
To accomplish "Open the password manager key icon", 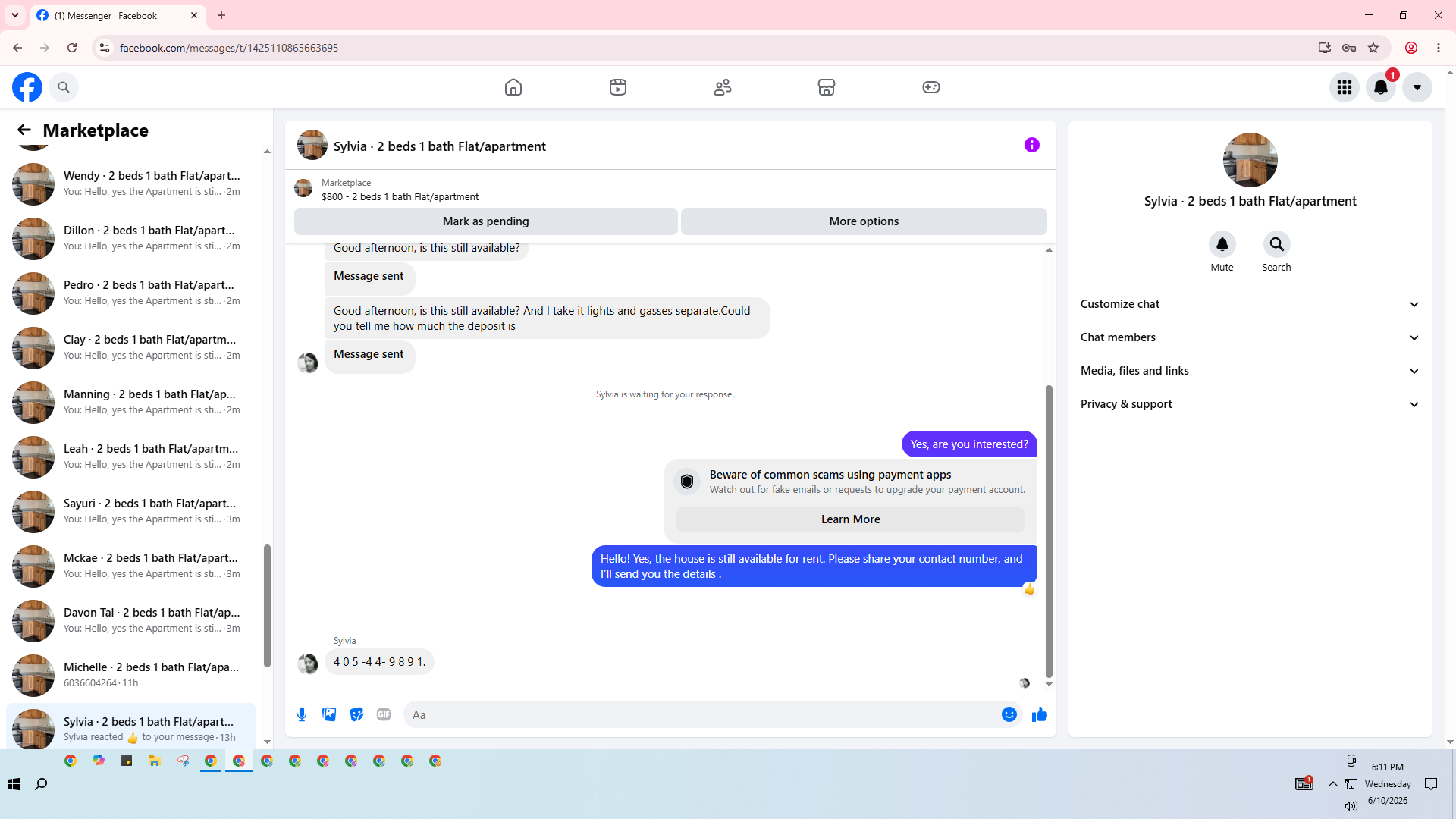I will click(x=1349, y=48).
